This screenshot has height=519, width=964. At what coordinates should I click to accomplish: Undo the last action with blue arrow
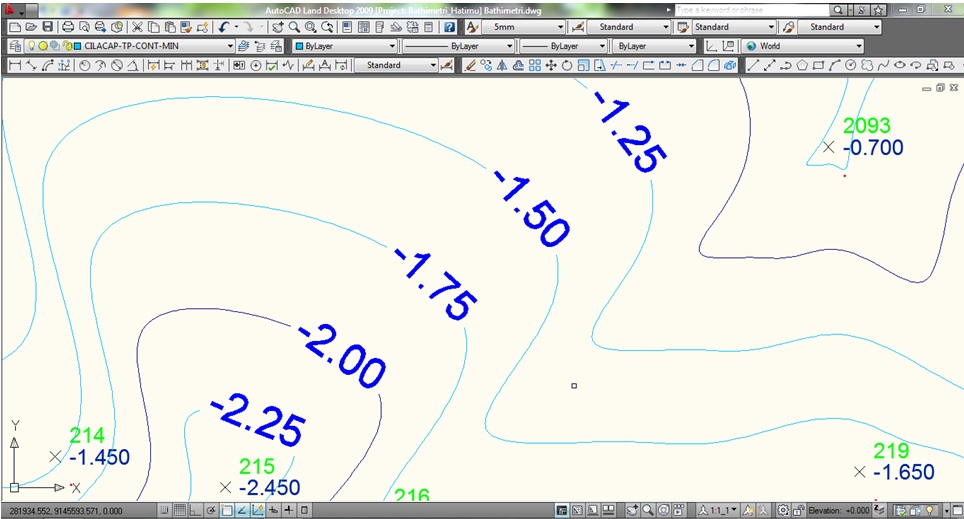(x=223, y=27)
